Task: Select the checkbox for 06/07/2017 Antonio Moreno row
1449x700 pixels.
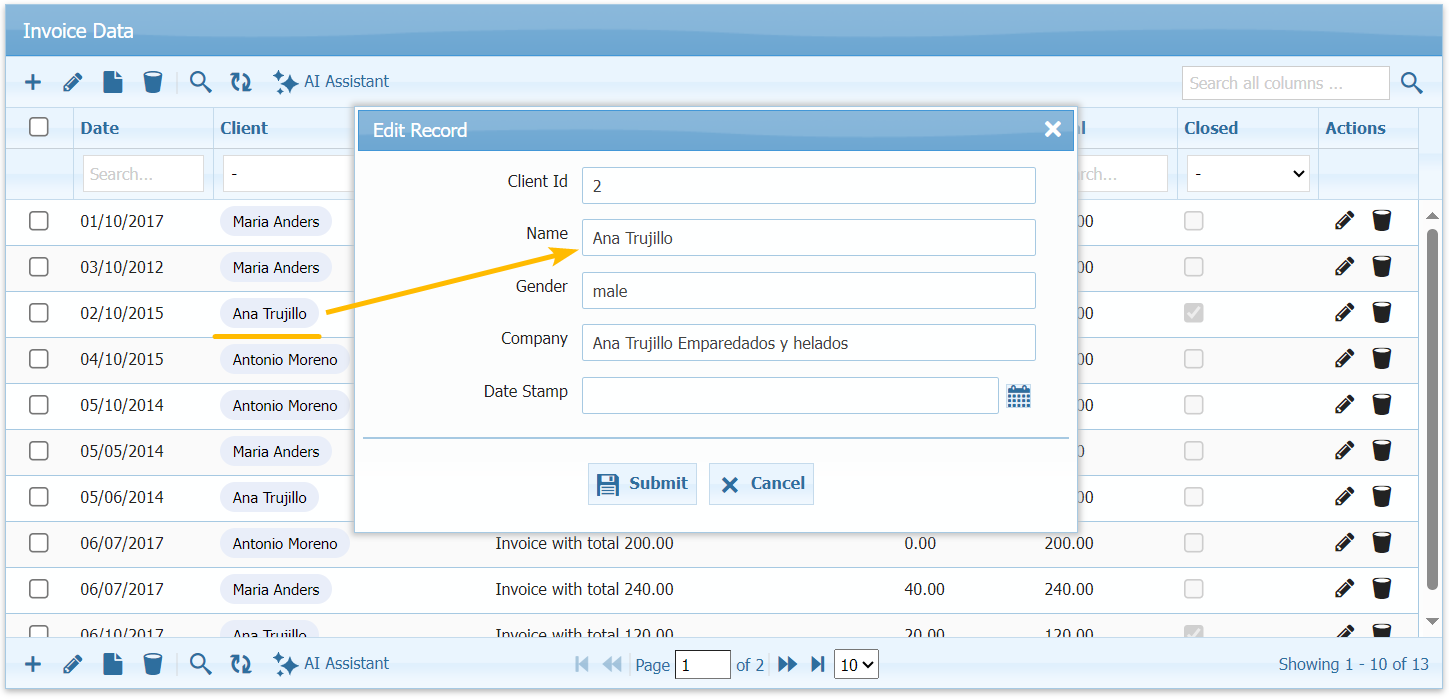Action: [x=39, y=543]
